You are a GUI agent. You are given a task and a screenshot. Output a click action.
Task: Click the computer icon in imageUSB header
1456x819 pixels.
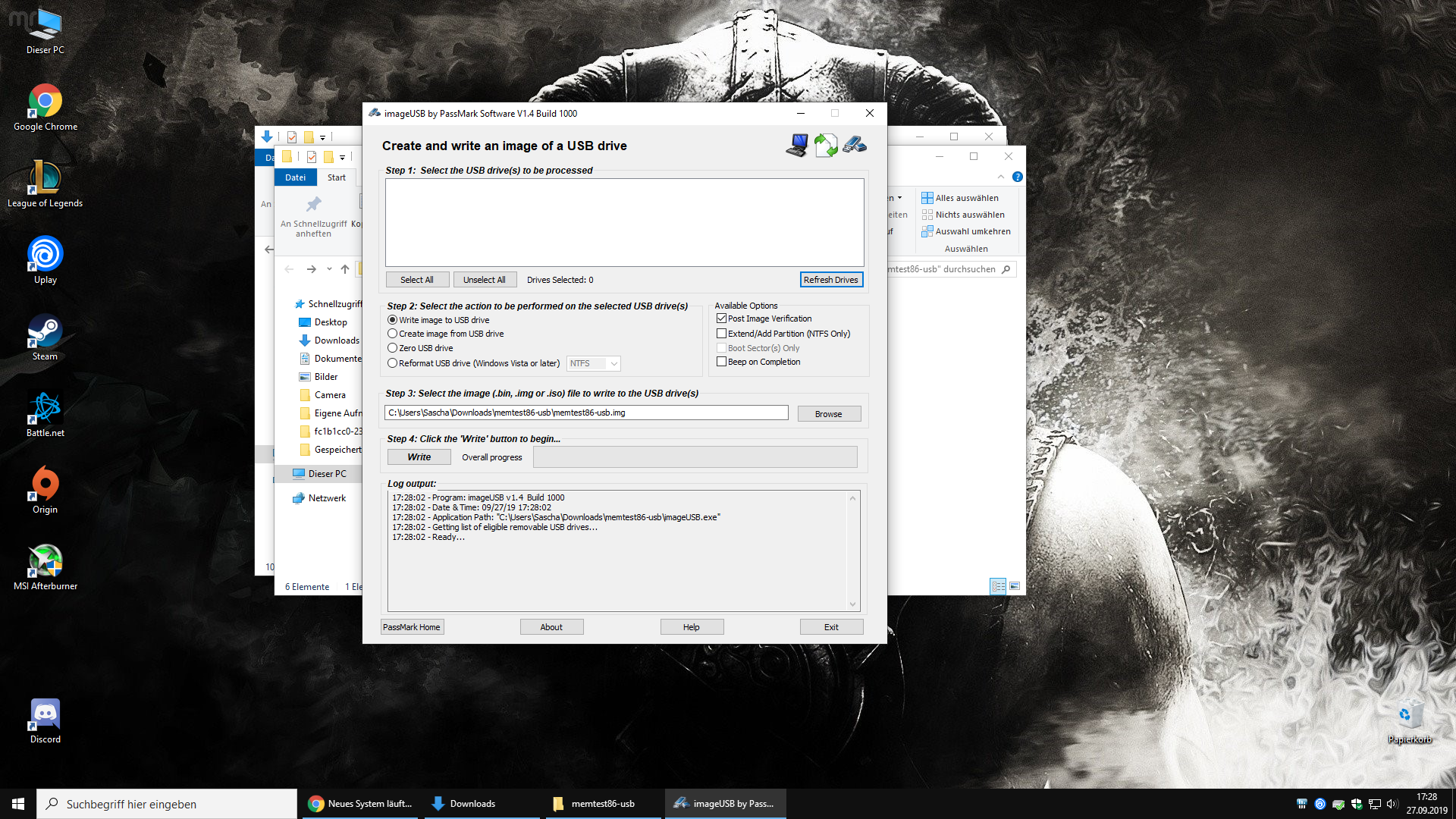(x=796, y=145)
